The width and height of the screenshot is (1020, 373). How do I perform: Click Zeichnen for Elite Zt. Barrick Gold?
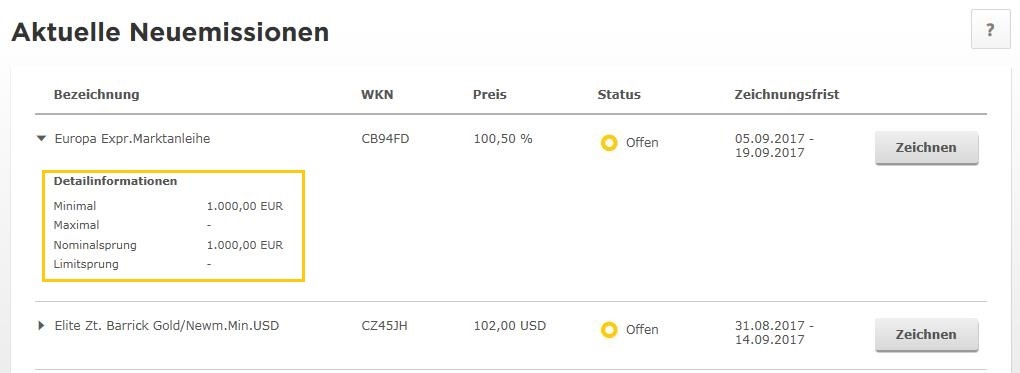[926, 335]
